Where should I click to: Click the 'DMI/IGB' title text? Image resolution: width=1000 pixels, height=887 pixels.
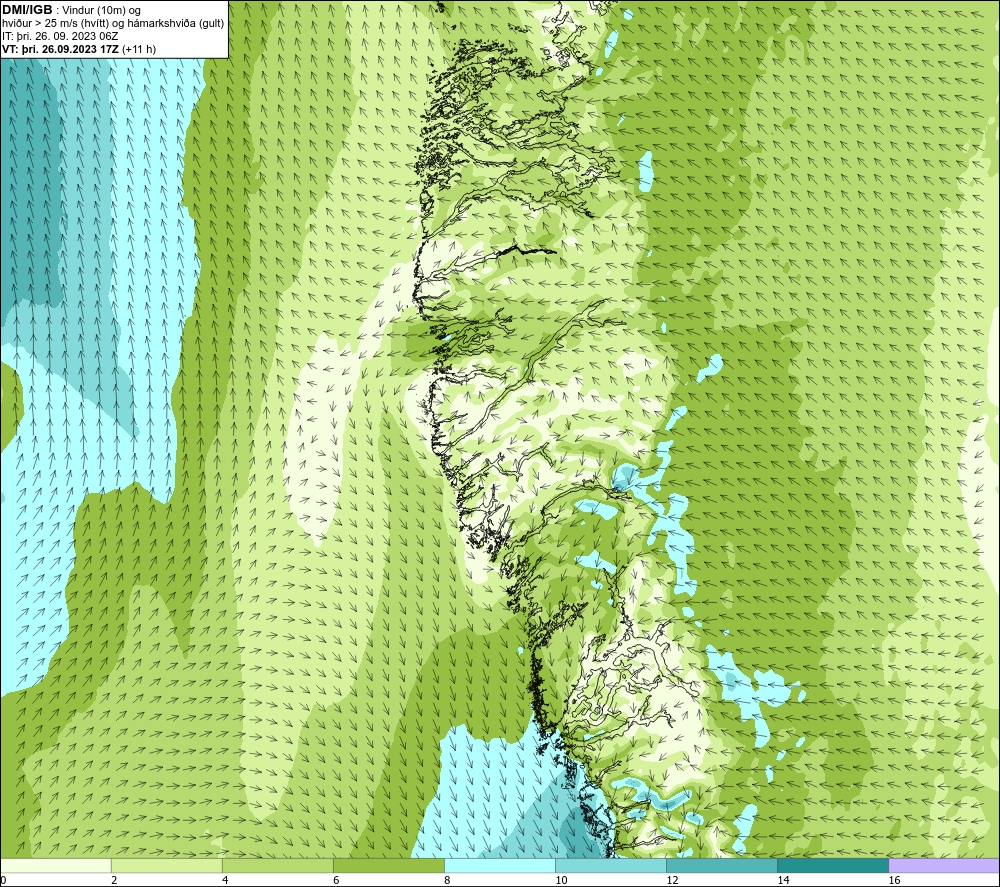(x=27, y=10)
